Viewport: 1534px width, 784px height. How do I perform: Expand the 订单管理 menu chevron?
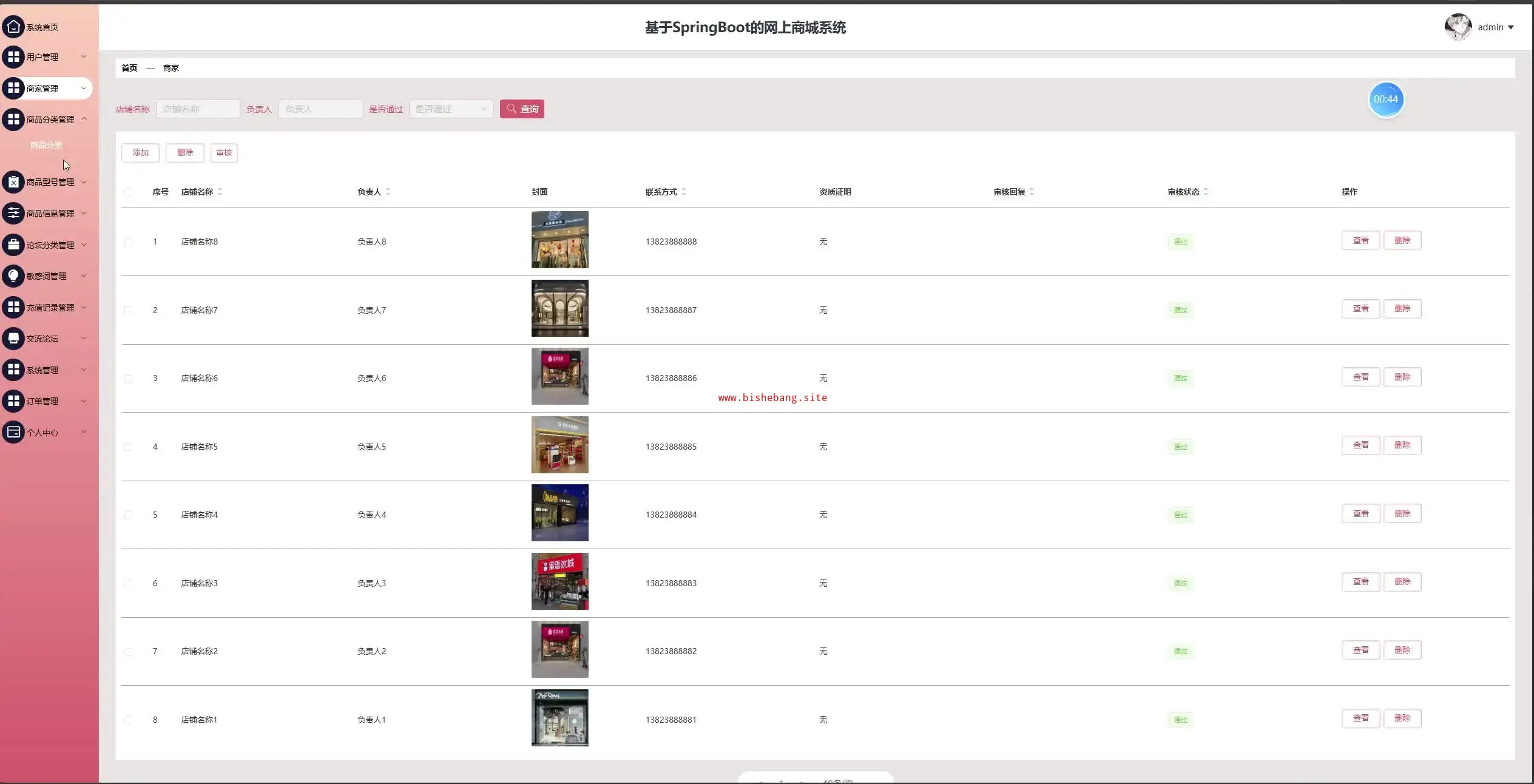[84, 401]
